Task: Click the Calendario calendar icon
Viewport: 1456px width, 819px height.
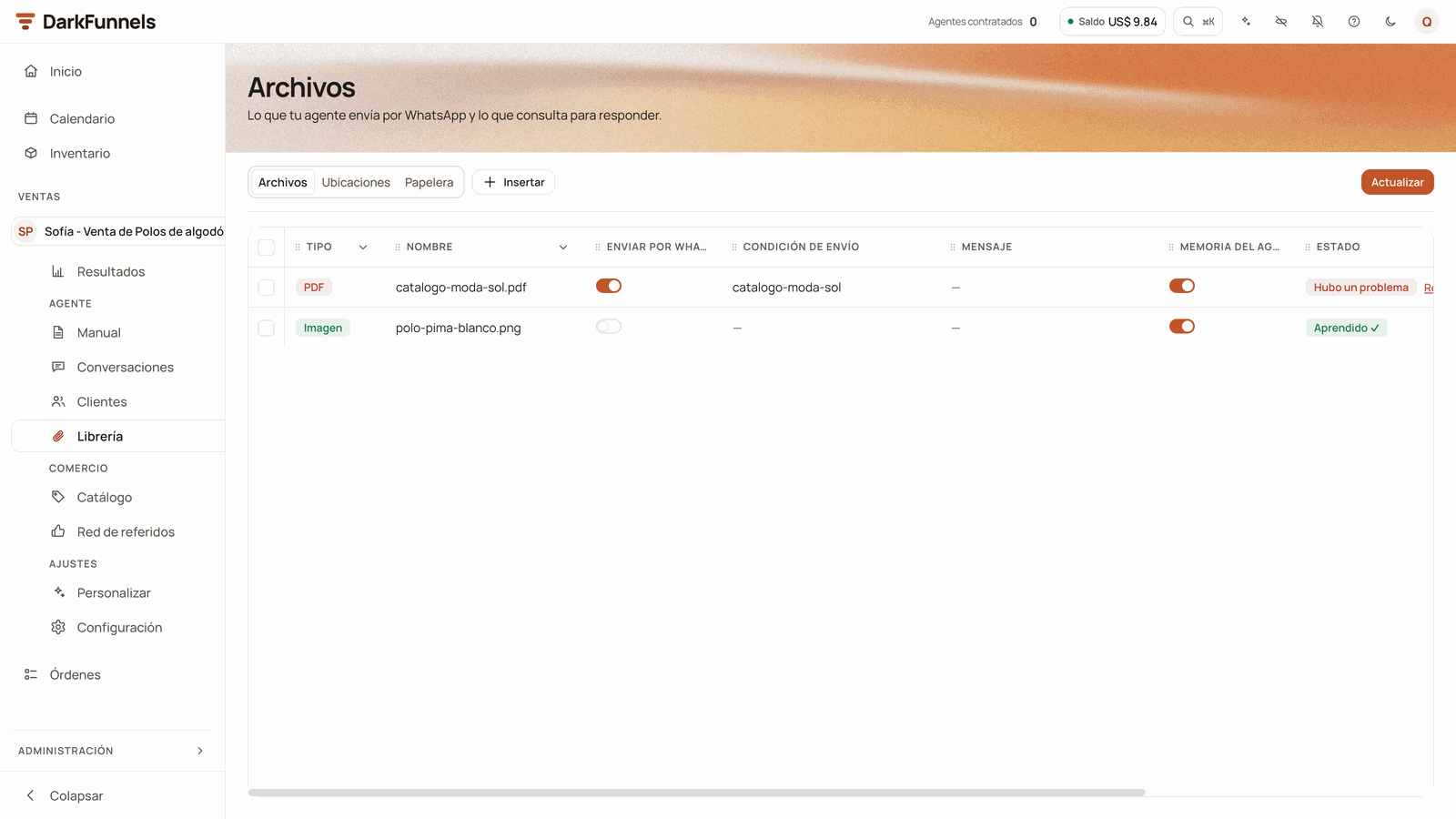Action: pyautogui.click(x=31, y=118)
